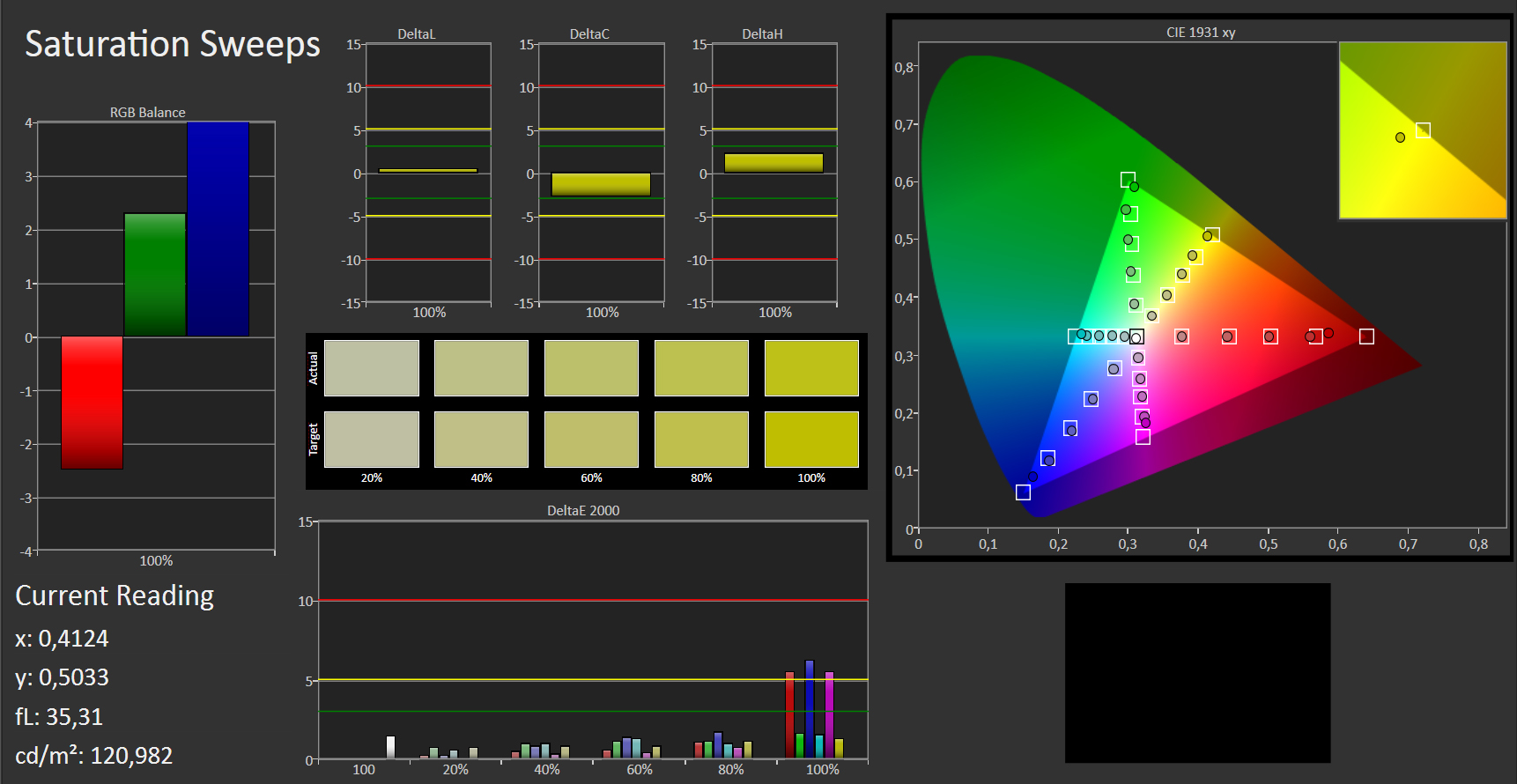Click the 100% cyan target square on CIE chart
Viewport: 1517px width, 784px height.
click(1075, 337)
